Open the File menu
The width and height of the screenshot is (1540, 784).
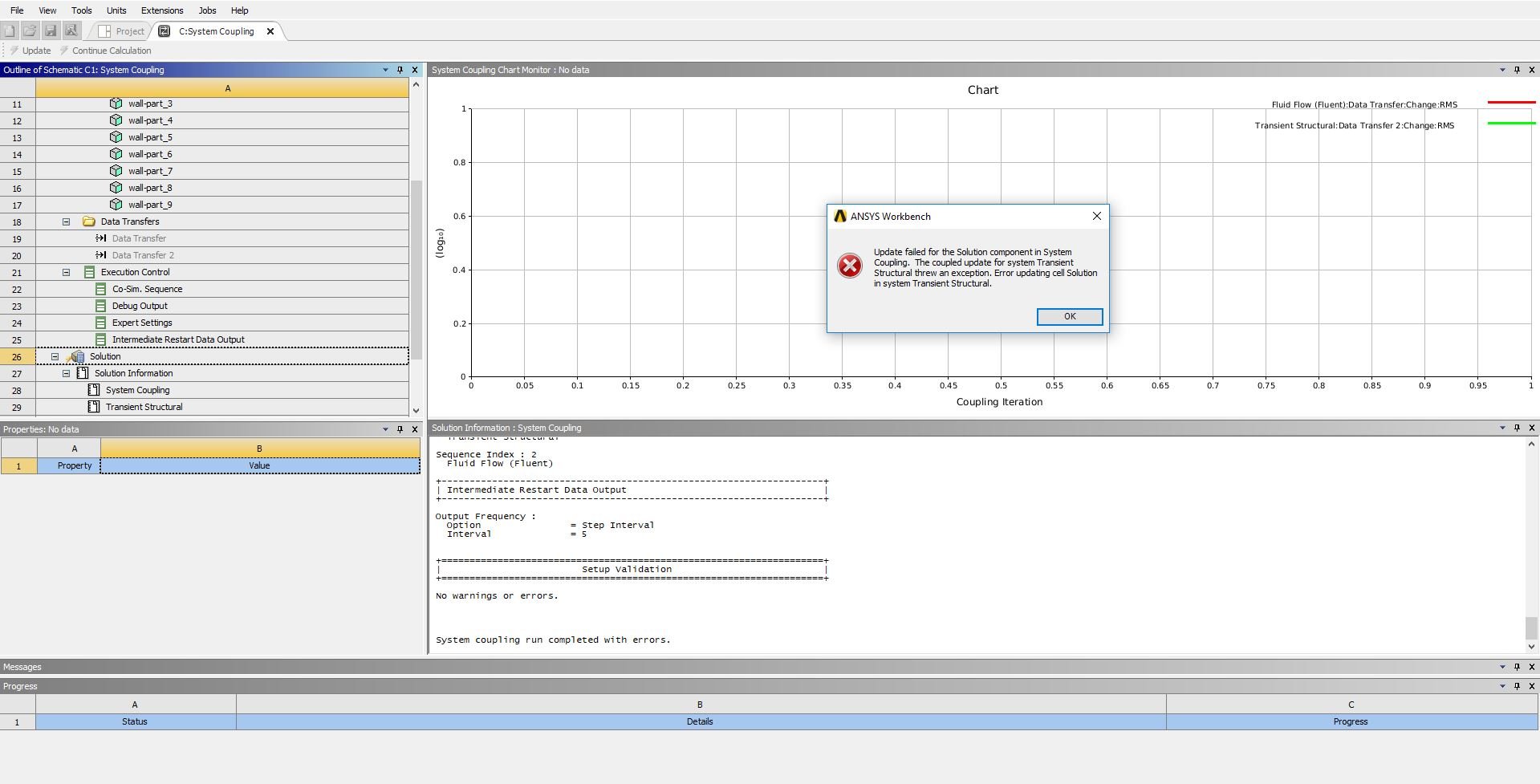(17, 10)
